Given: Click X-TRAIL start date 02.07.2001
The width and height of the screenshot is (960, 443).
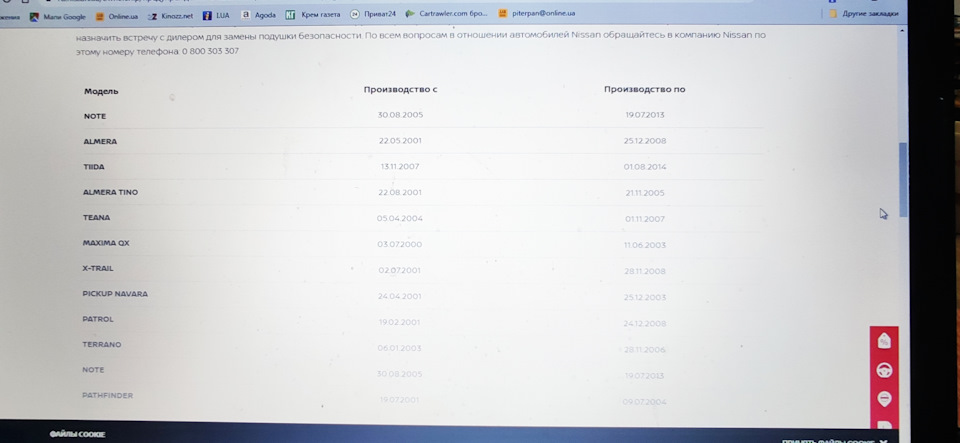Looking at the screenshot, I should 400,270.
